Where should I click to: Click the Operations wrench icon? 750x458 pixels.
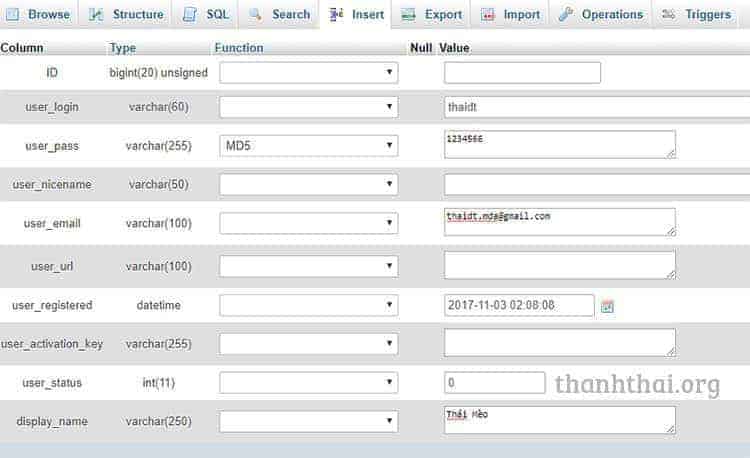566,14
